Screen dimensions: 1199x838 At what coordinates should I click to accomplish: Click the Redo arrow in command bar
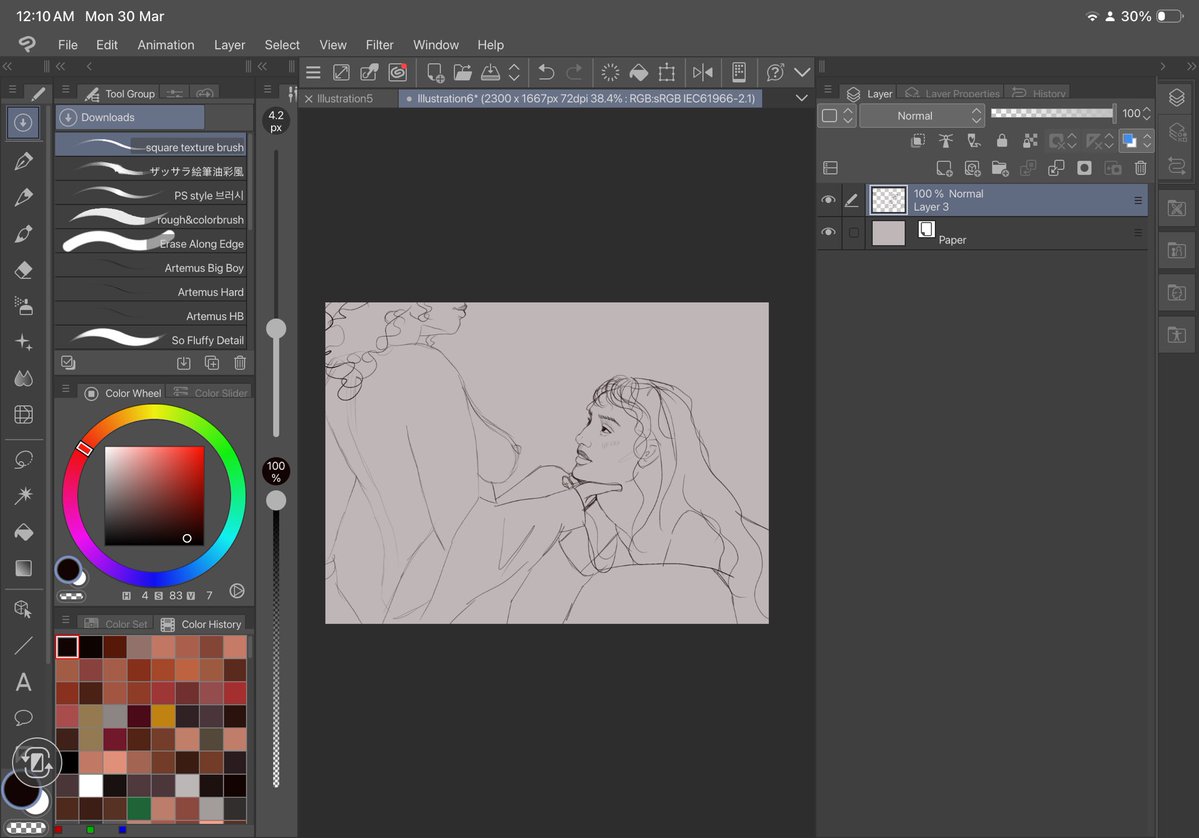pyautogui.click(x=574, y=73)
